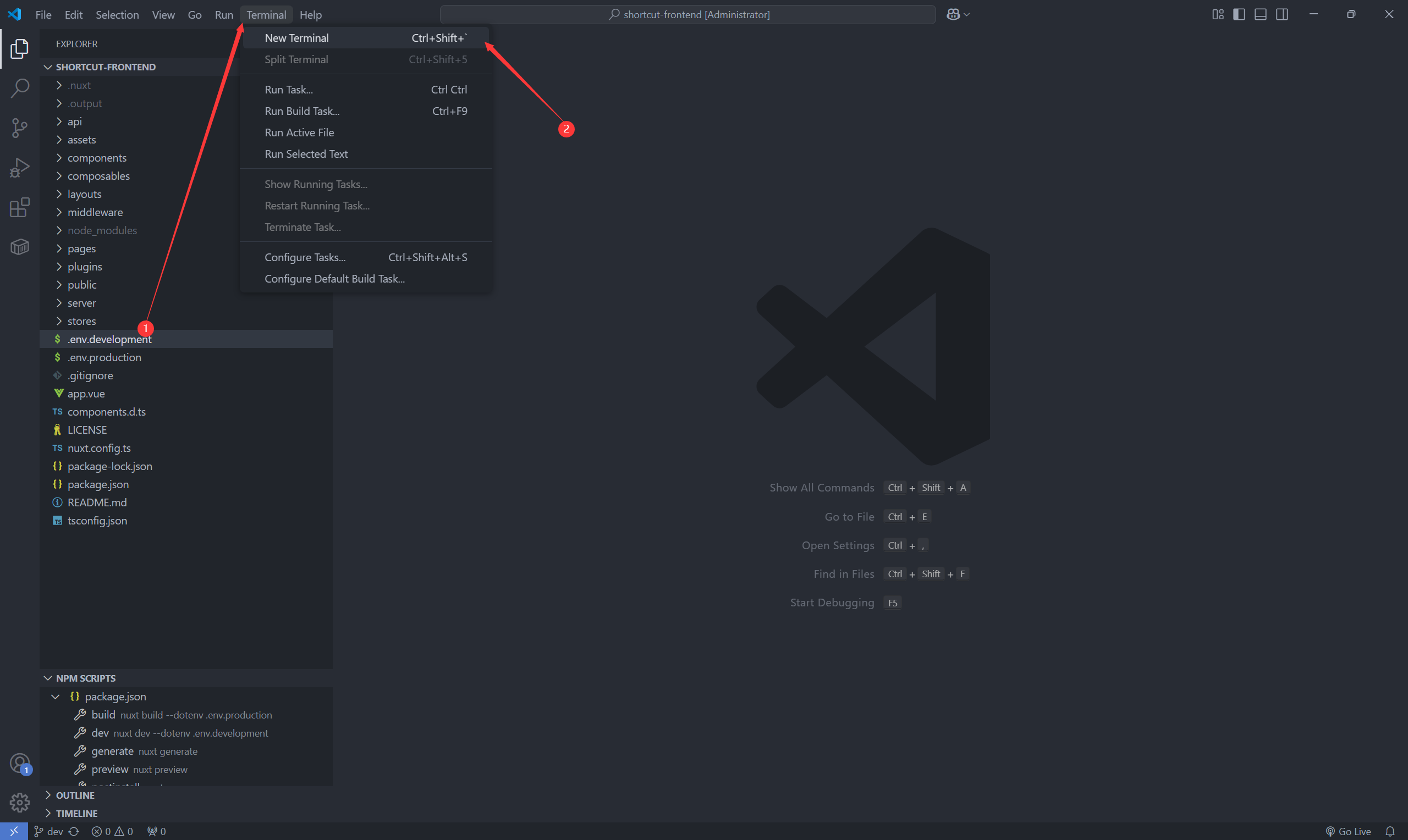
Task: Choose Configure Tasks... menu entry
Action: (366, 257)
